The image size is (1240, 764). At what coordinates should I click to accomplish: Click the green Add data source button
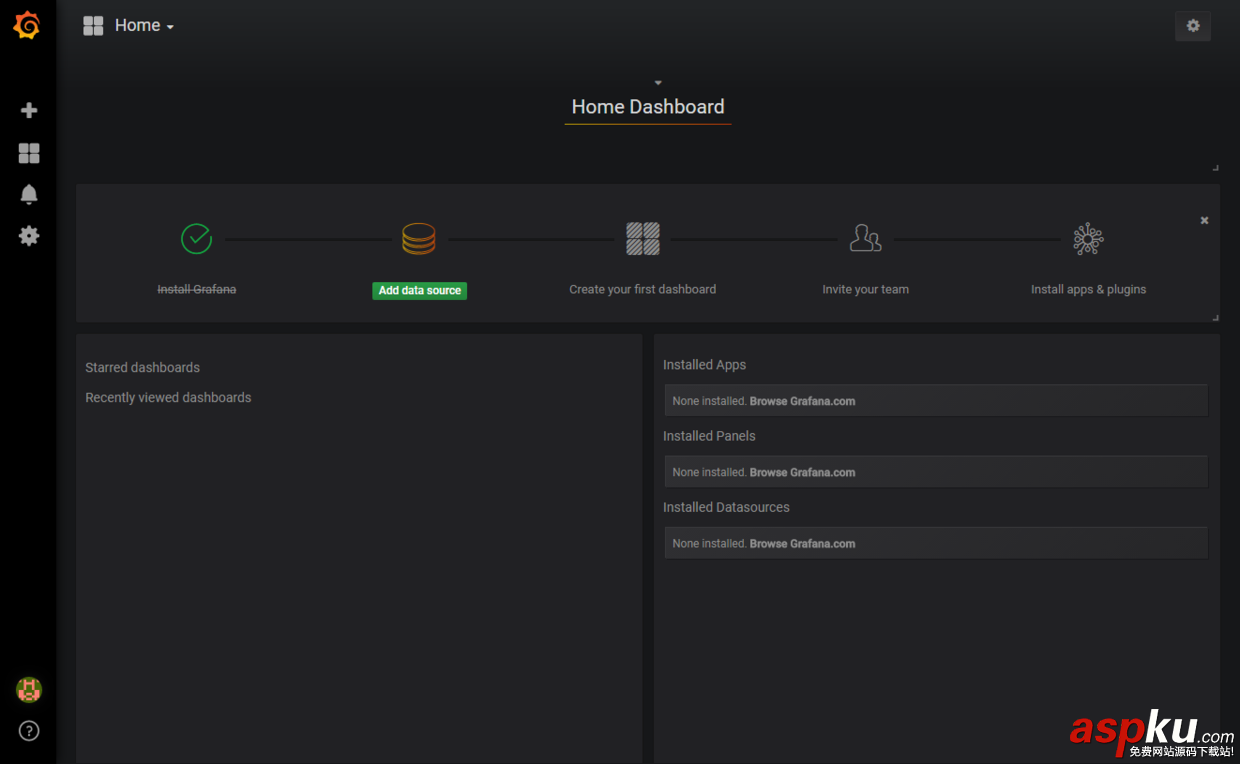point(420,290)
